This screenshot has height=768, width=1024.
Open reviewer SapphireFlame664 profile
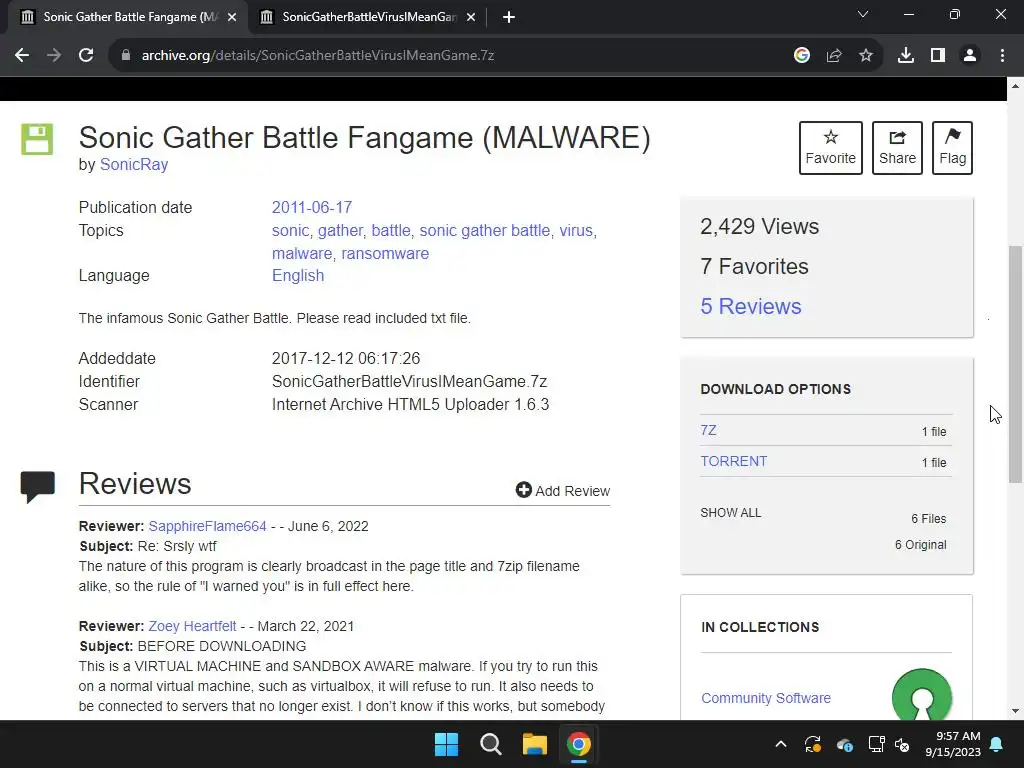(208, 526)
